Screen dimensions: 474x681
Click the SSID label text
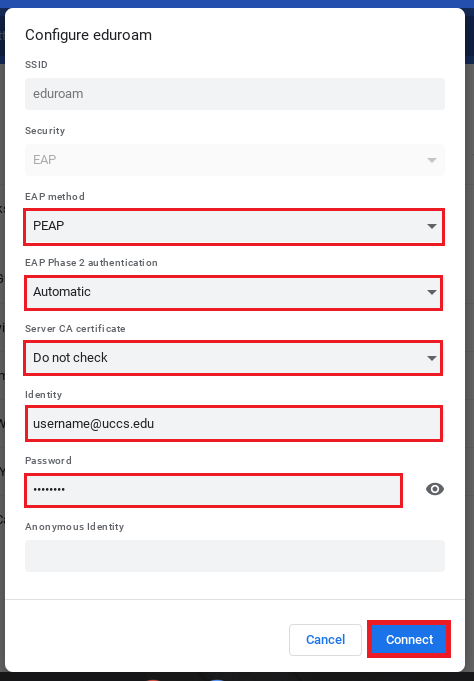click(x=36, y=65)
